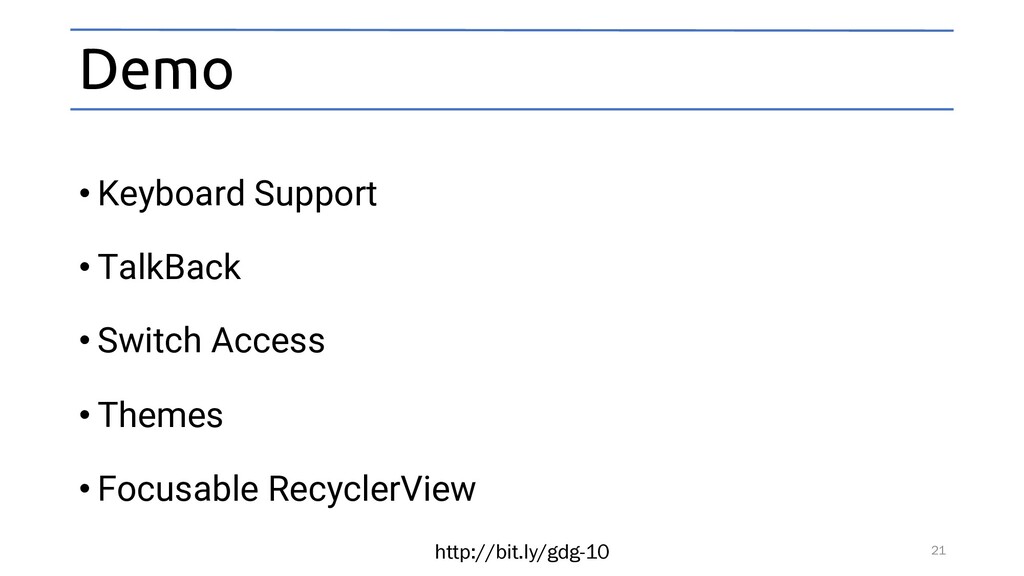Click the bullet dot before TalkBack
The width and height of the screenshot is (1024, 576).
[85, 268]
